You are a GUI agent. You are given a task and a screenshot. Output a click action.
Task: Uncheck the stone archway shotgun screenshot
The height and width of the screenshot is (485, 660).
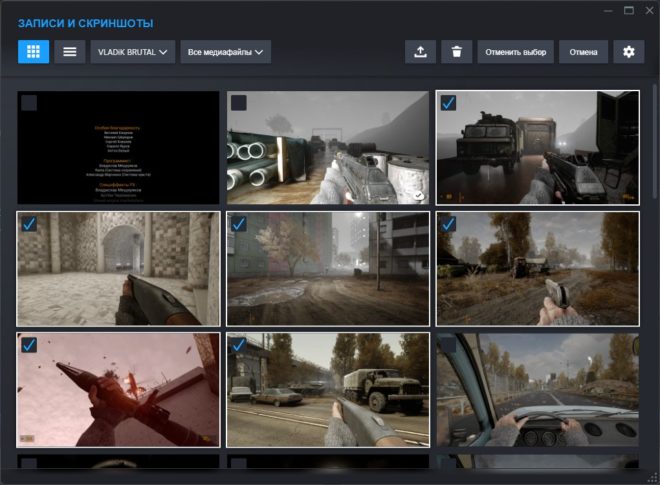(29, 224)
